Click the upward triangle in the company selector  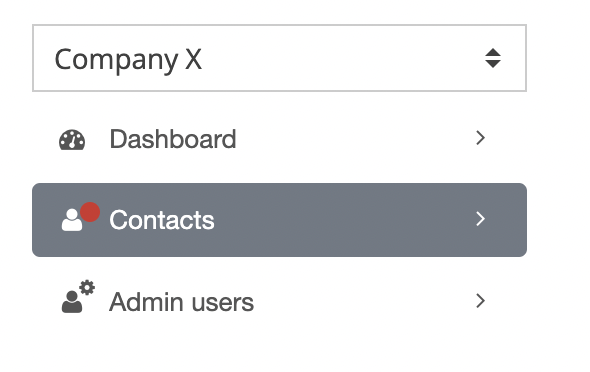[x=493, y=52]
